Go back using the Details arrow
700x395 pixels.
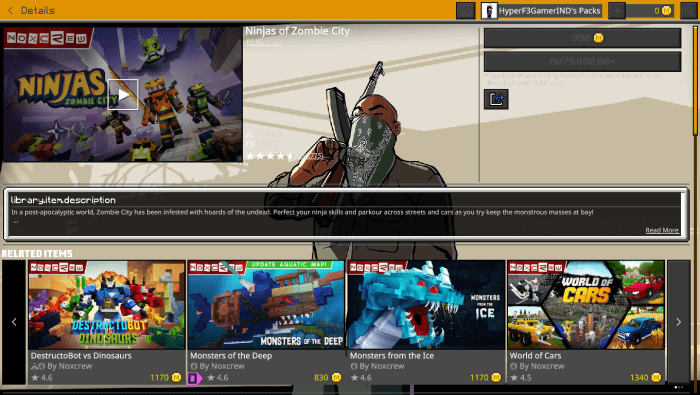pos(11,10)
